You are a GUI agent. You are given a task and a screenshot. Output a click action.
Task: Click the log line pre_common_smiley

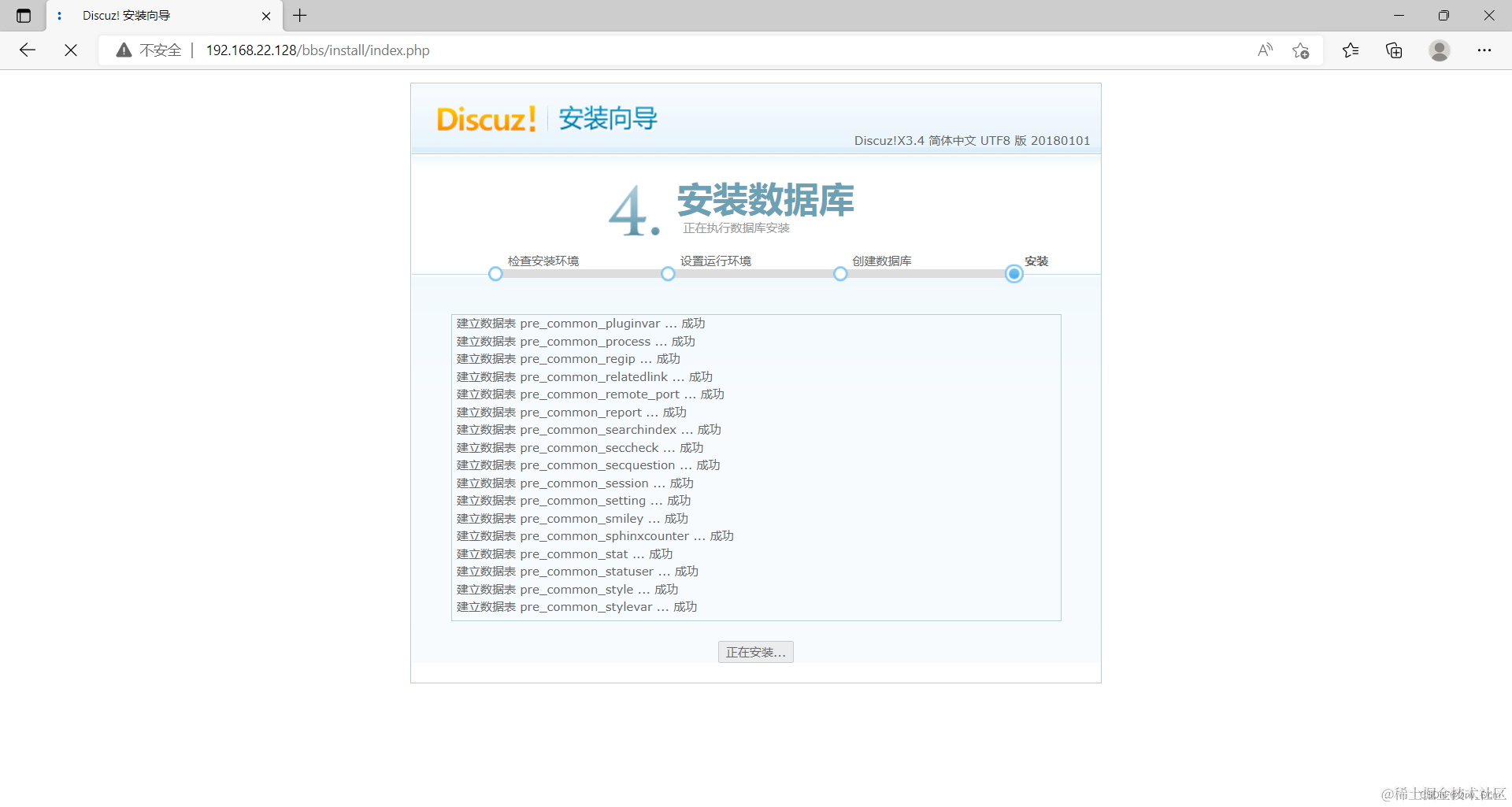(x=573, y=519)
